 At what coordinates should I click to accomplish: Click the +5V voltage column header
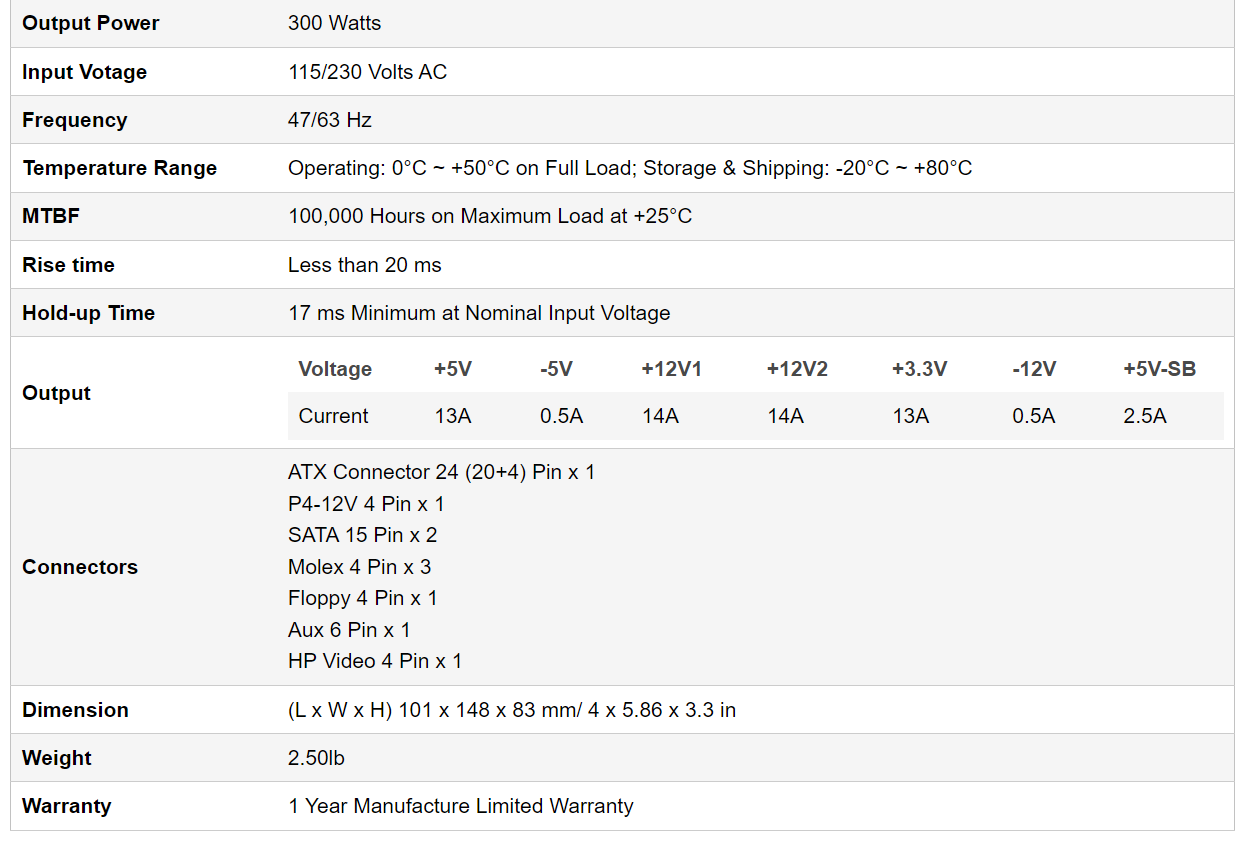click(x=452, y=369)
